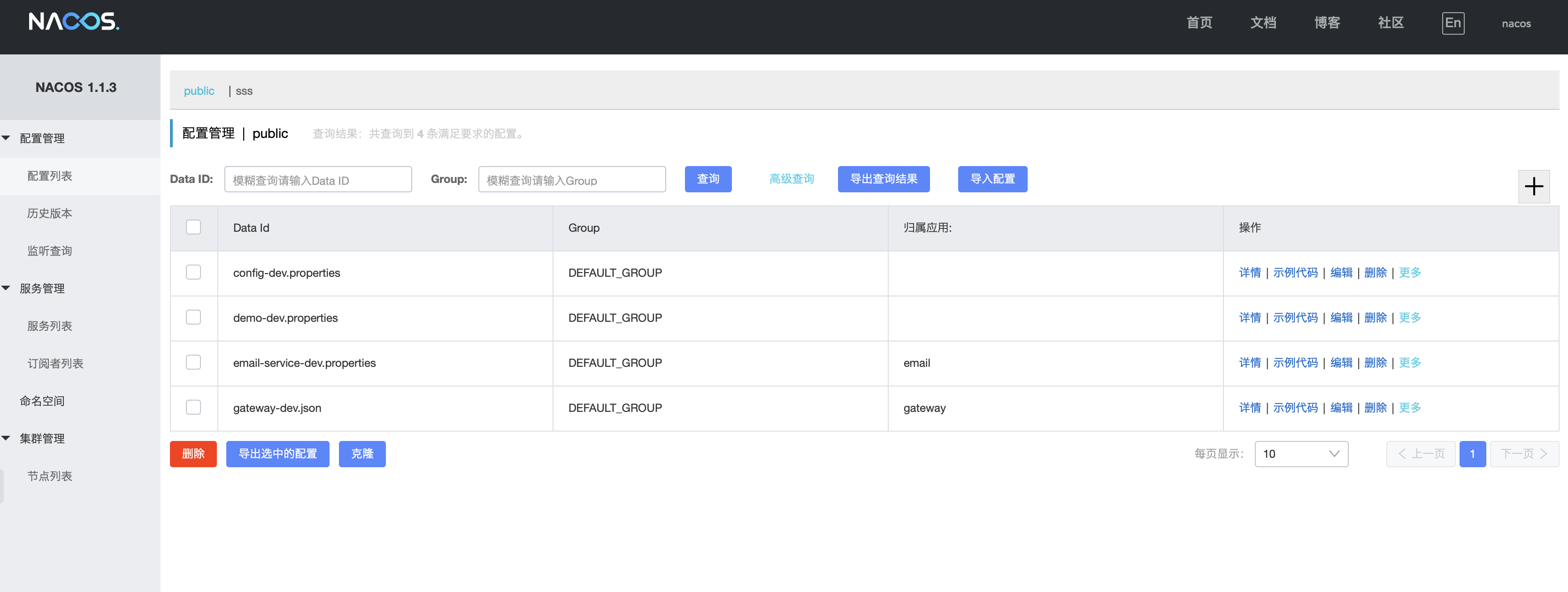The image size is (1568, 592).
Task: Open the 每页显示 page size dropdown
Action: click(1301, 454)
